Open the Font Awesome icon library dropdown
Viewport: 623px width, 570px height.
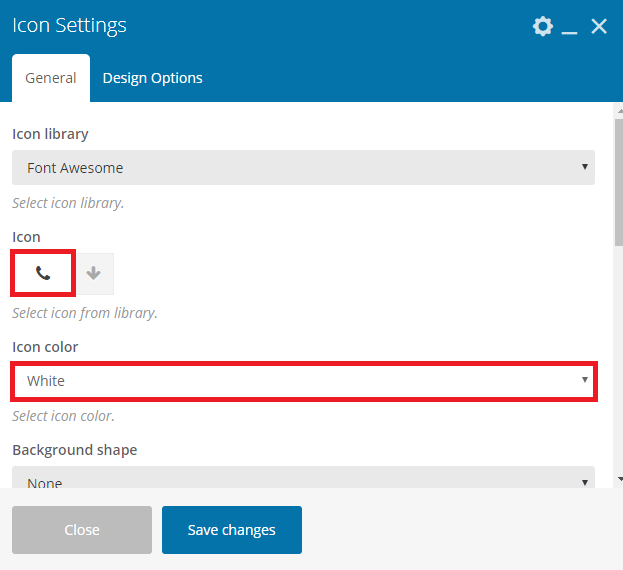(303, 167)
